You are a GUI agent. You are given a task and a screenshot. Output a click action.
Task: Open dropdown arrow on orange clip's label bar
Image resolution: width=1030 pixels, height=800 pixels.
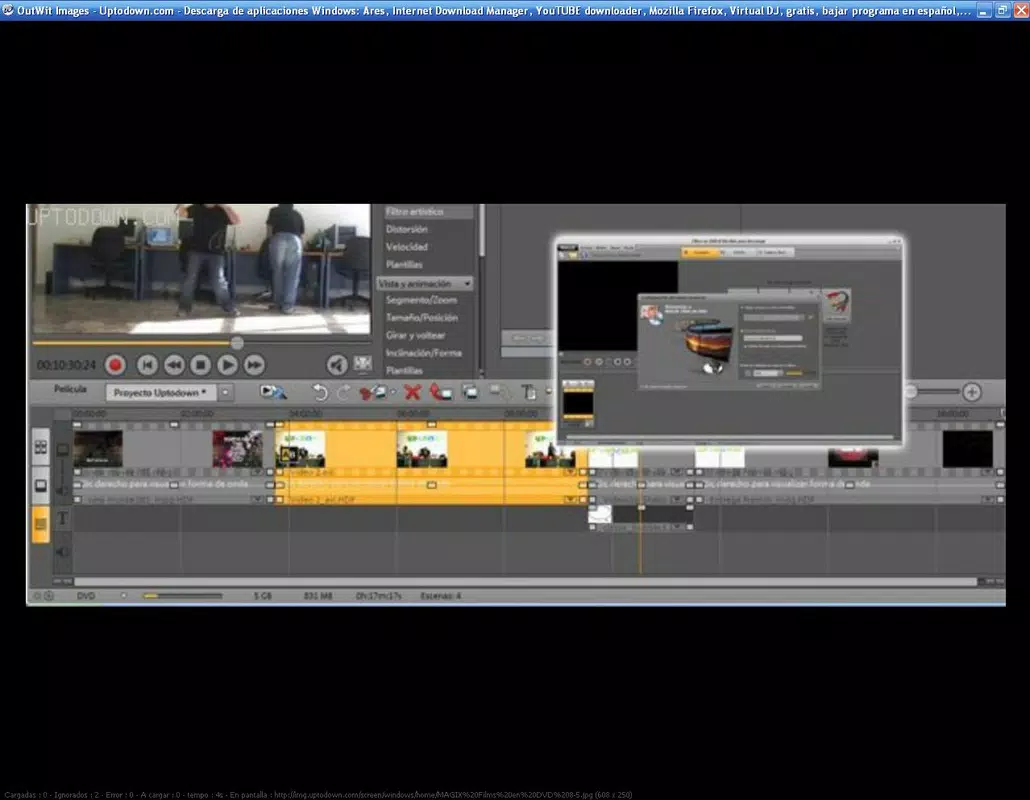[570, 472]
